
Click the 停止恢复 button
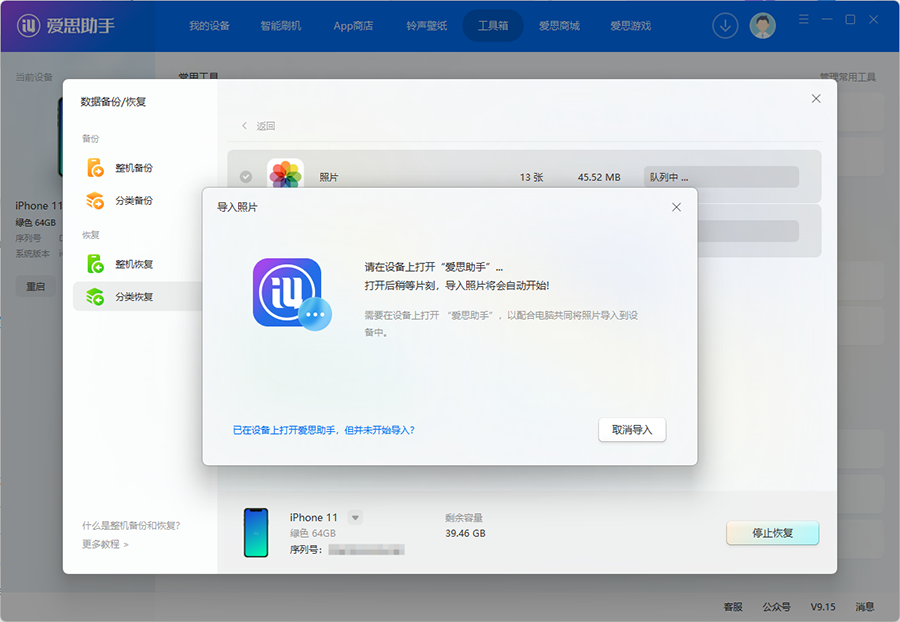(x=773, y=533)
